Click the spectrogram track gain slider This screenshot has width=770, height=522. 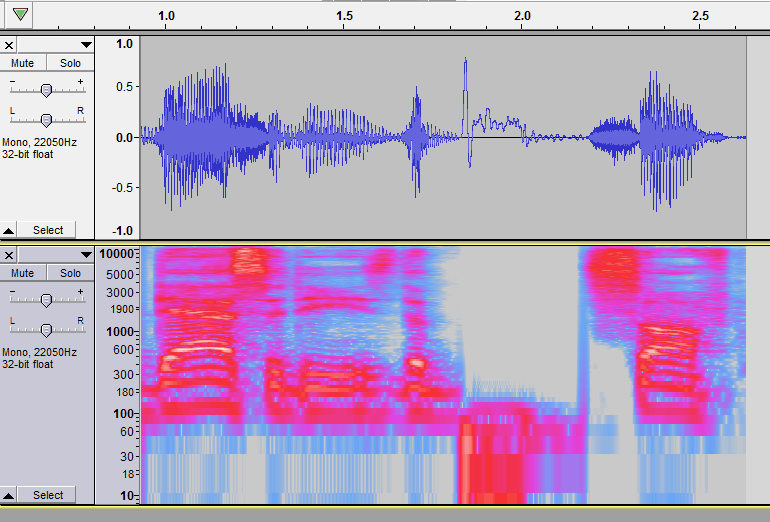coord(46,300)
